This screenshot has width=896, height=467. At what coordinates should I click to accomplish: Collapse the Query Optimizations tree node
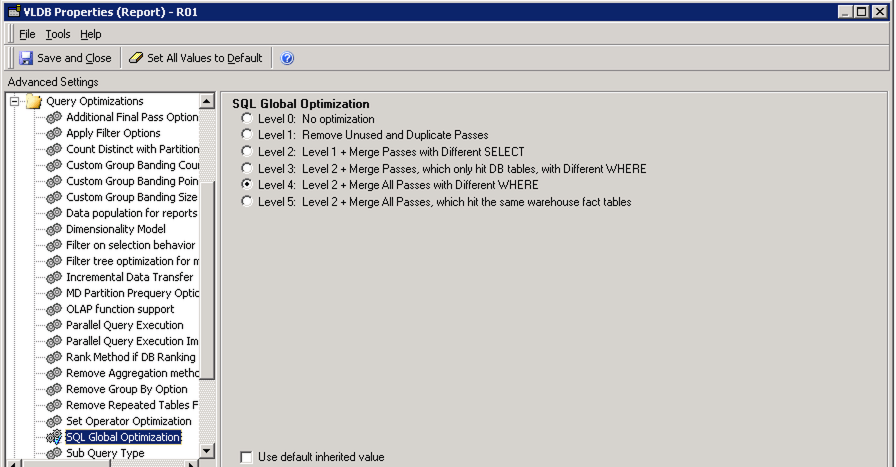coord(14,101)
